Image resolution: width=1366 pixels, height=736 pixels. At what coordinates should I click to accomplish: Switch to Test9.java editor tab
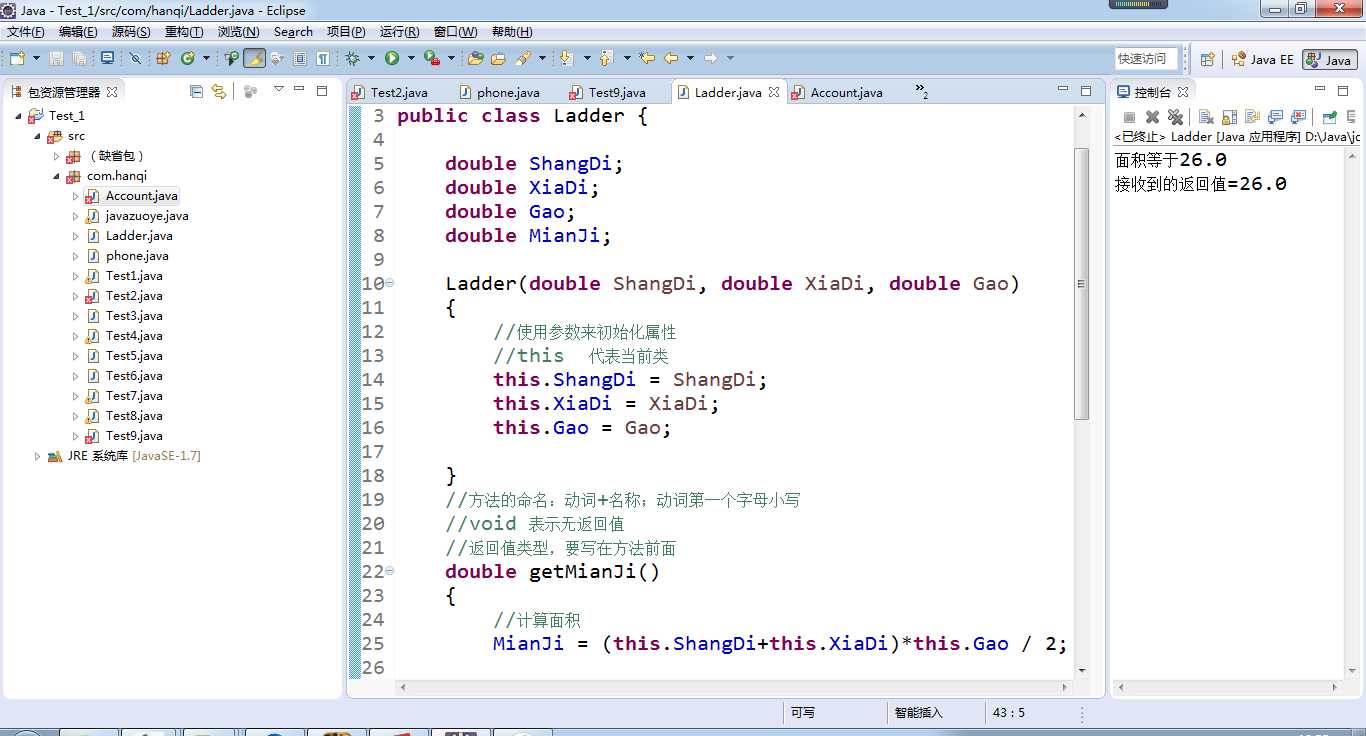(608, 92)
